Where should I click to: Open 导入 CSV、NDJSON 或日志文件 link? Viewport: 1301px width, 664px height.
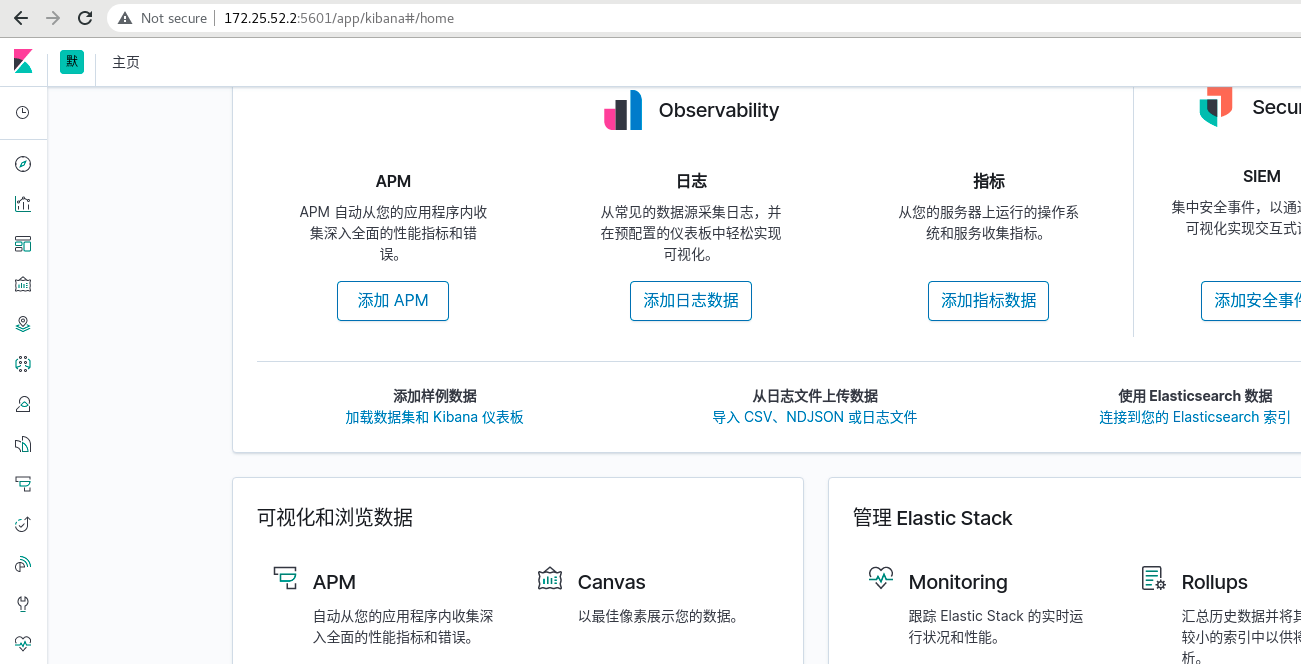pyautogui.click(x=815, y=417)
